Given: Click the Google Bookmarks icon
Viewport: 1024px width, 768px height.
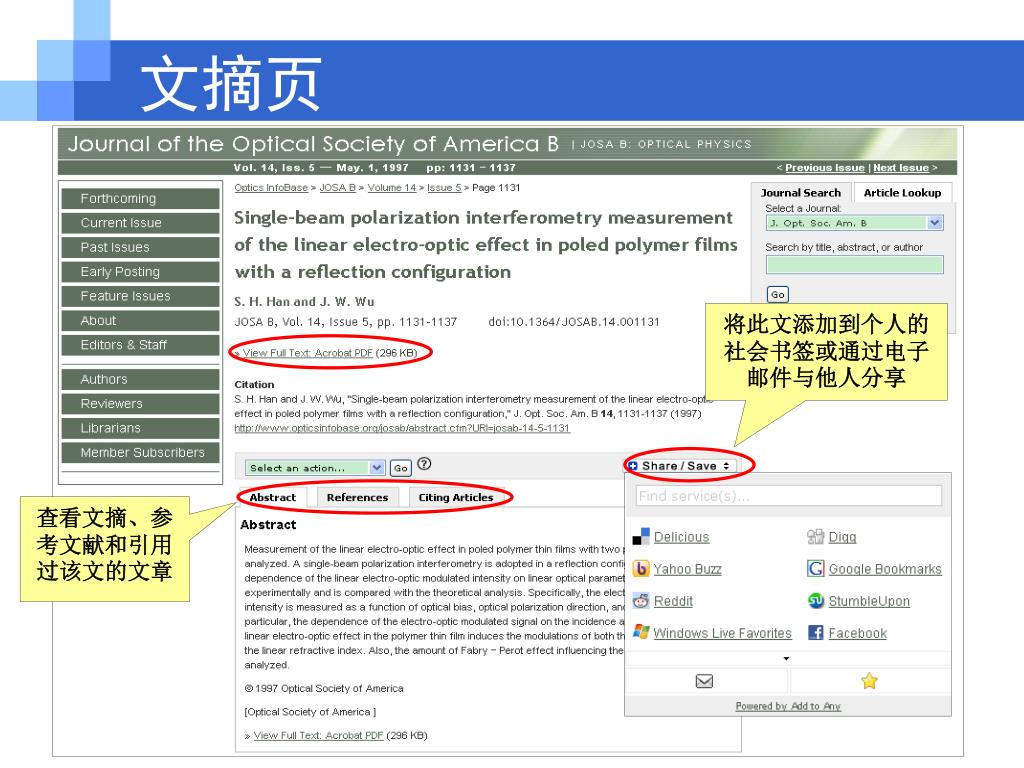Looking at the screenshot, I should (x=815, y=569).
